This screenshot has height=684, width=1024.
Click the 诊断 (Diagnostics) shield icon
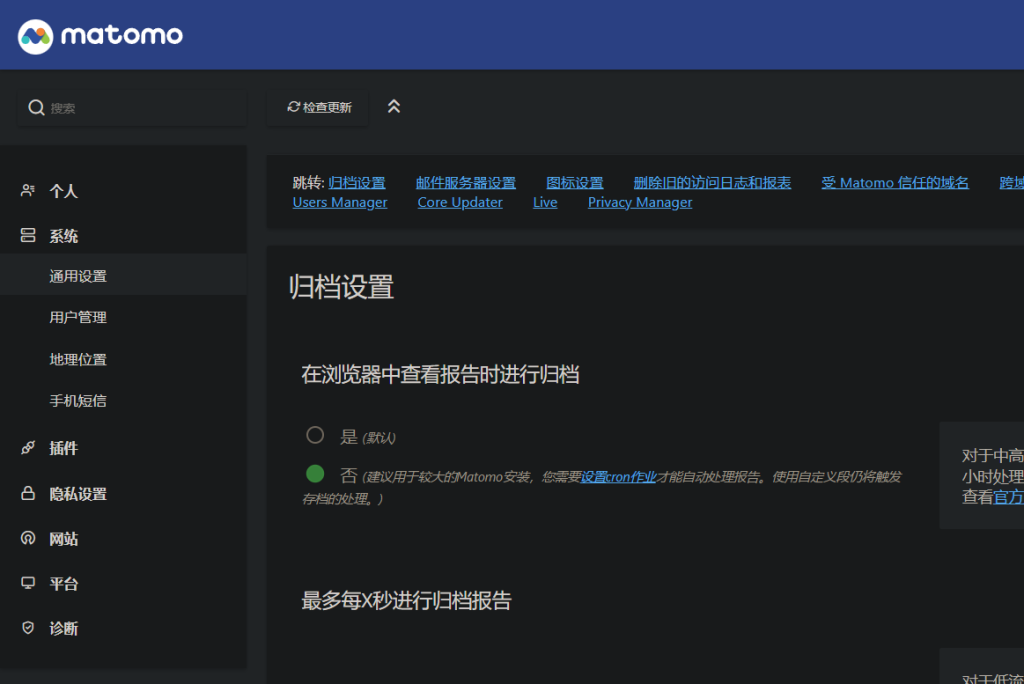[29, 628]
